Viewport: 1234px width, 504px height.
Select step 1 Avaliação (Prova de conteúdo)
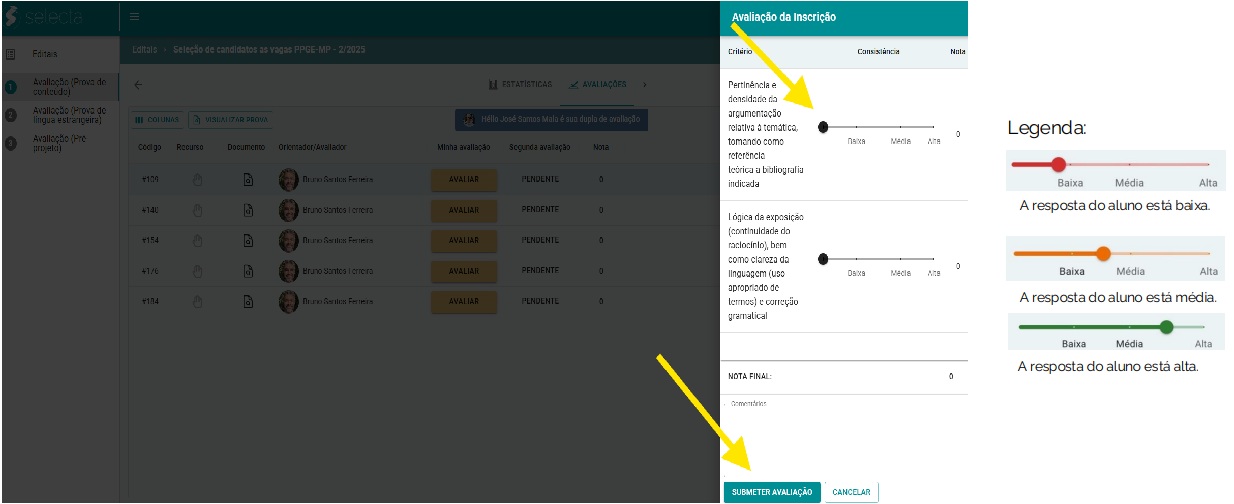click(59, 86)
